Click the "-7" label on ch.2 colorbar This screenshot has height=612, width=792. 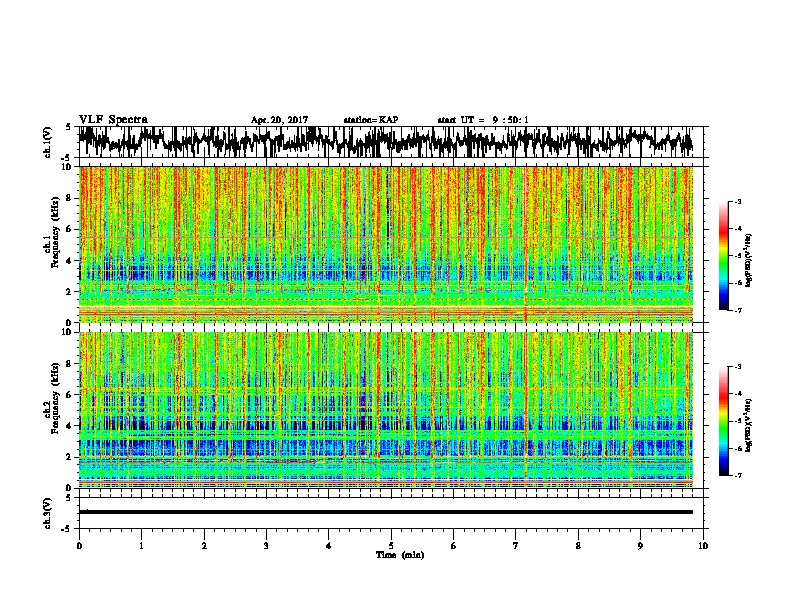[738, 475]
